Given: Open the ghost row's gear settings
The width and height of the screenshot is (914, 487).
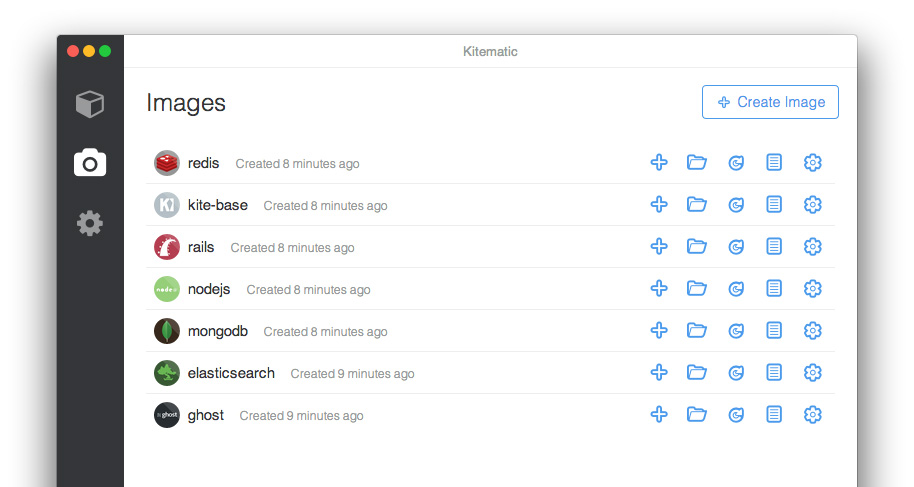Looking at the screenshot, I should (x=813, y=415).
